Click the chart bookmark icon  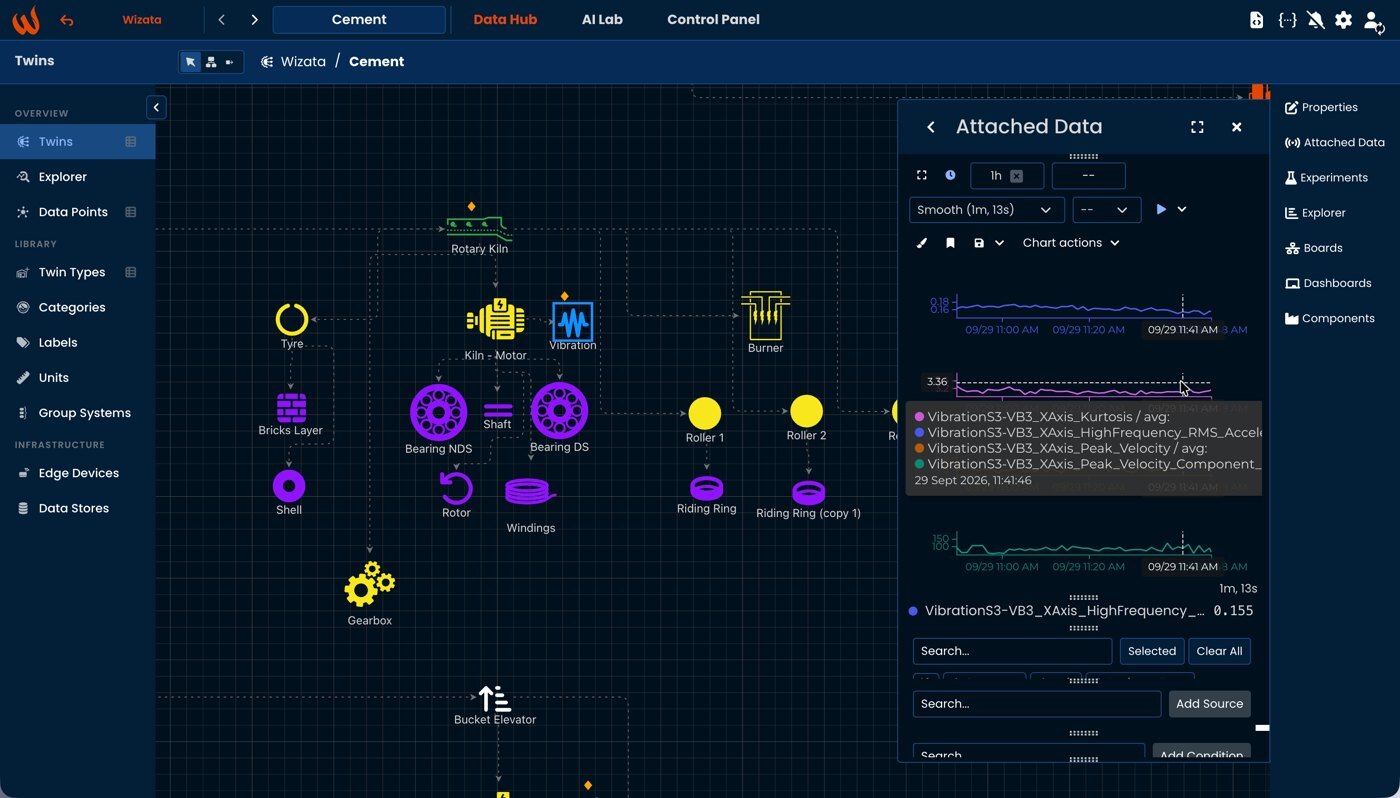pyautogui.click(x=950, y=243)
